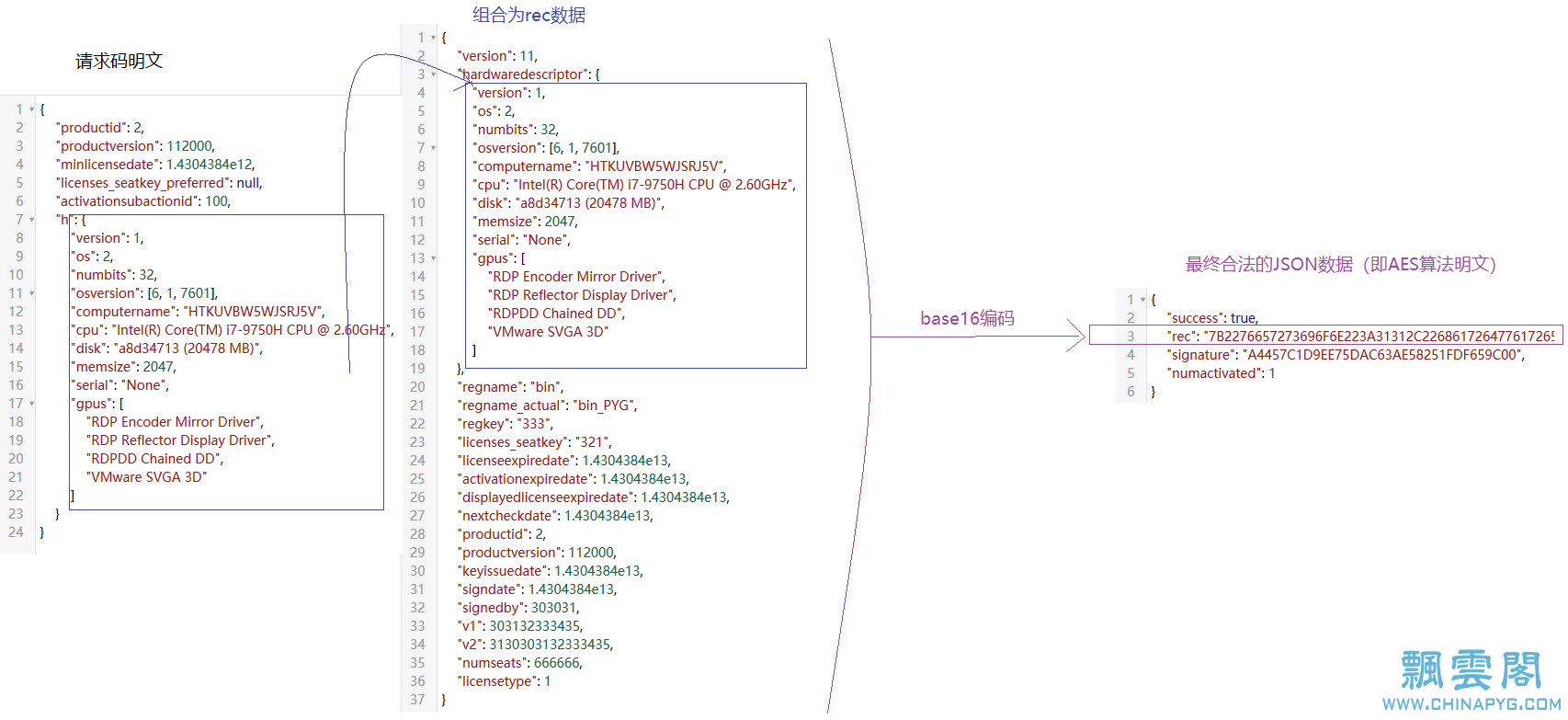Image resolution: width=1568 pixels, height=720 pixels.
Task: Click line number 6 in right panel gutter
Action: (x=1131, y=392)
